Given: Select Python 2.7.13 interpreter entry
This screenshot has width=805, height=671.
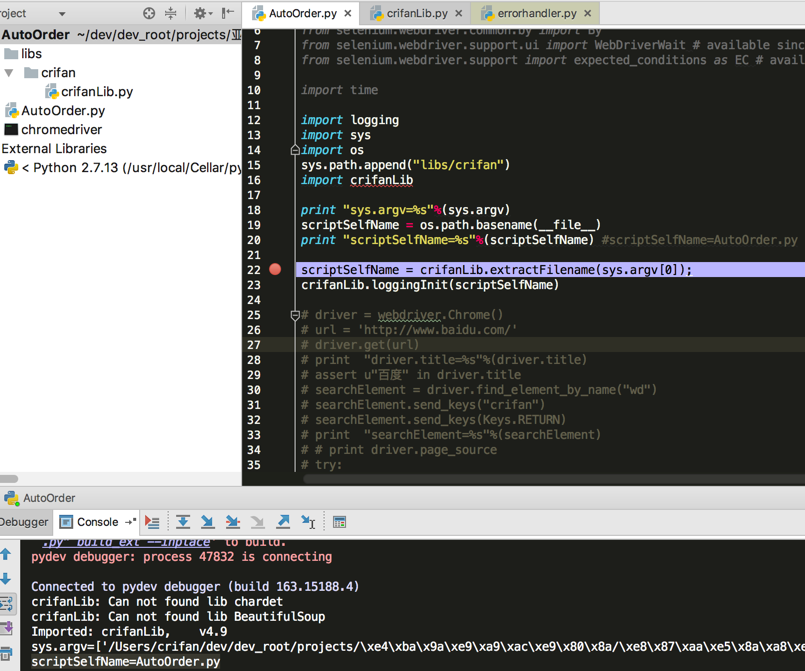Looking at the screenshot, I should tap(123, 168).
